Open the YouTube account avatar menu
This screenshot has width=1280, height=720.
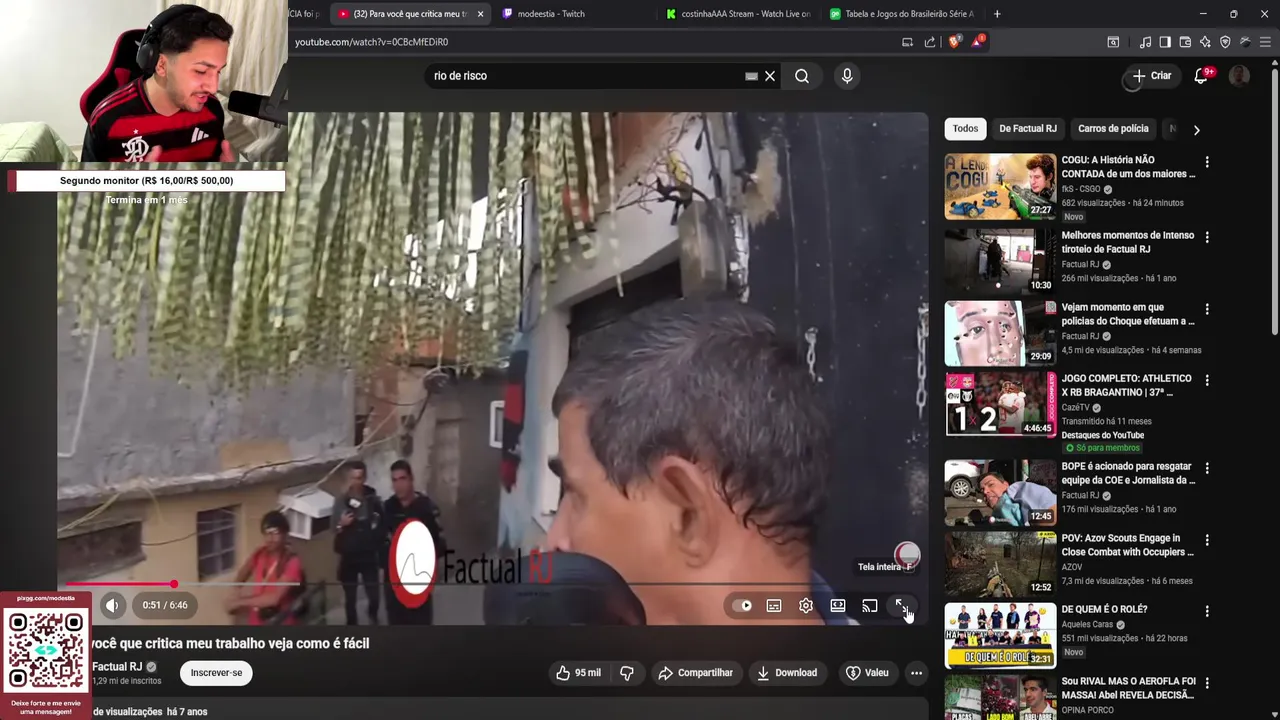[x=1239, y=76]
